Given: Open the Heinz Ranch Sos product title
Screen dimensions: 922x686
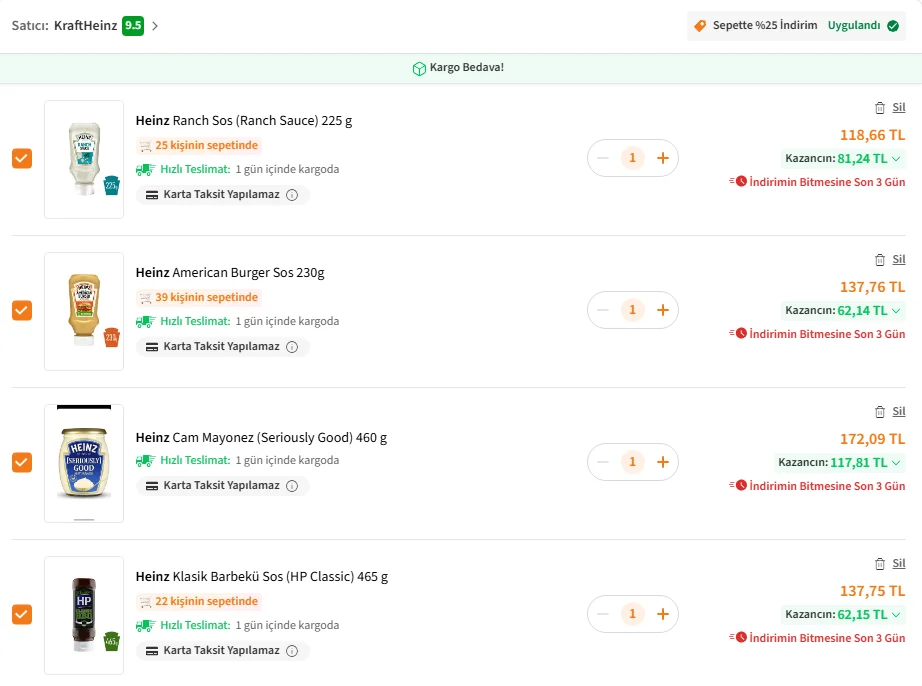Looking at the screenshot, I should (244, 121).
